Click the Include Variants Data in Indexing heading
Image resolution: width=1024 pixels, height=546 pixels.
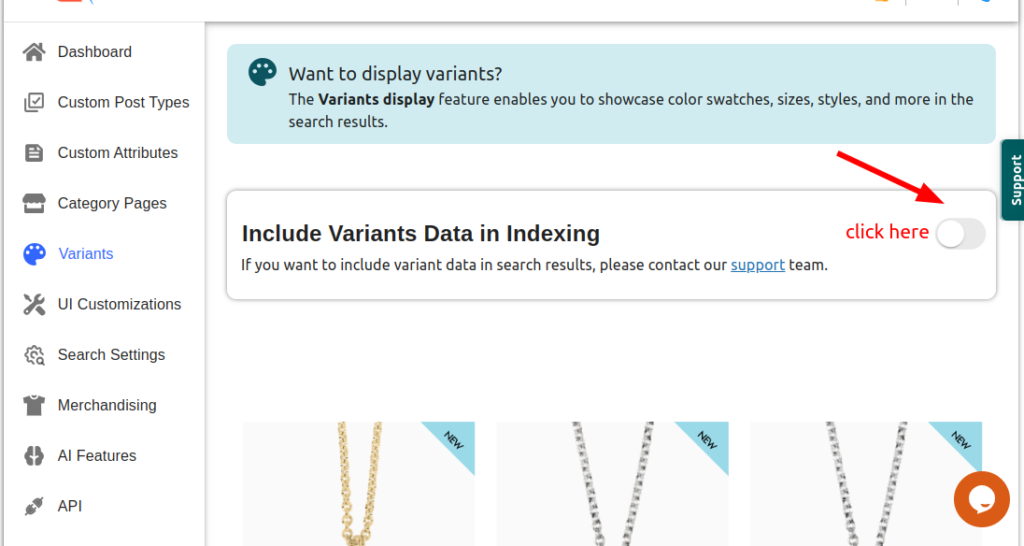421,234
